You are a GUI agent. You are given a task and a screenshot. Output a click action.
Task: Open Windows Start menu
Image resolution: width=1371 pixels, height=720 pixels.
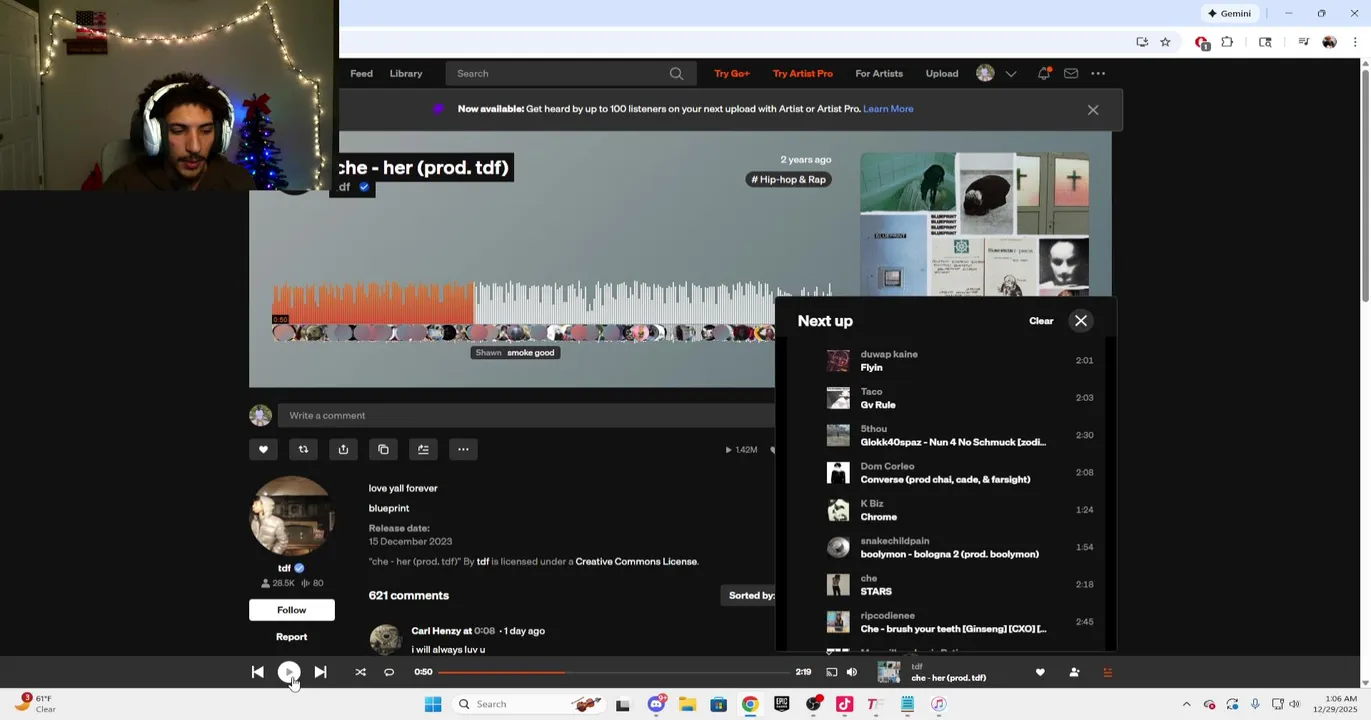[x=433, y=704]
